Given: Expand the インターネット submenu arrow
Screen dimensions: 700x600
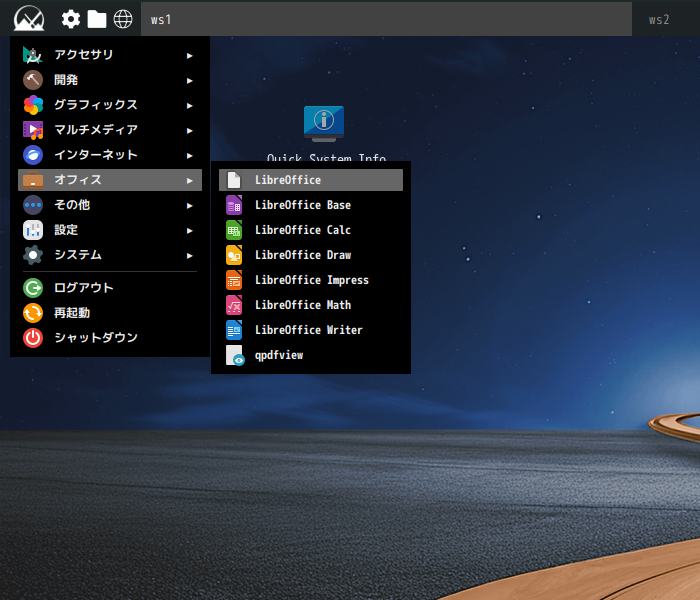Looking at the screenshot, I should (190, 155).
